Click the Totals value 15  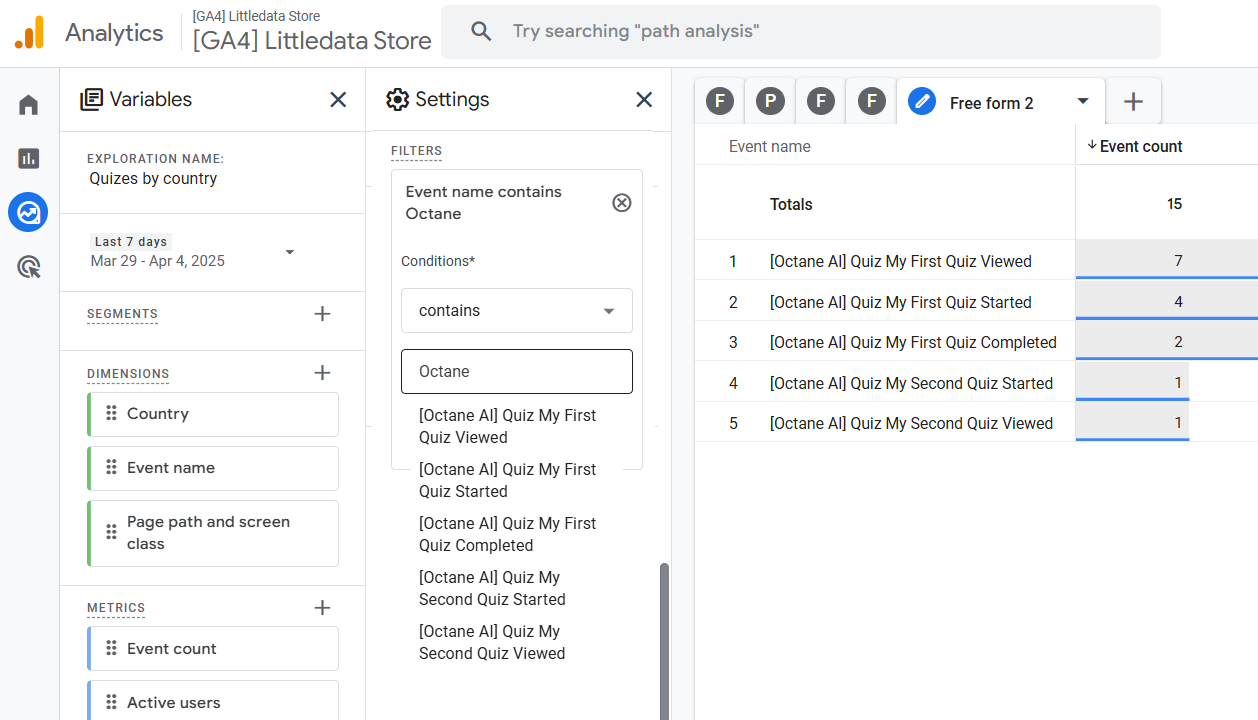click(x=1174, y=204)
